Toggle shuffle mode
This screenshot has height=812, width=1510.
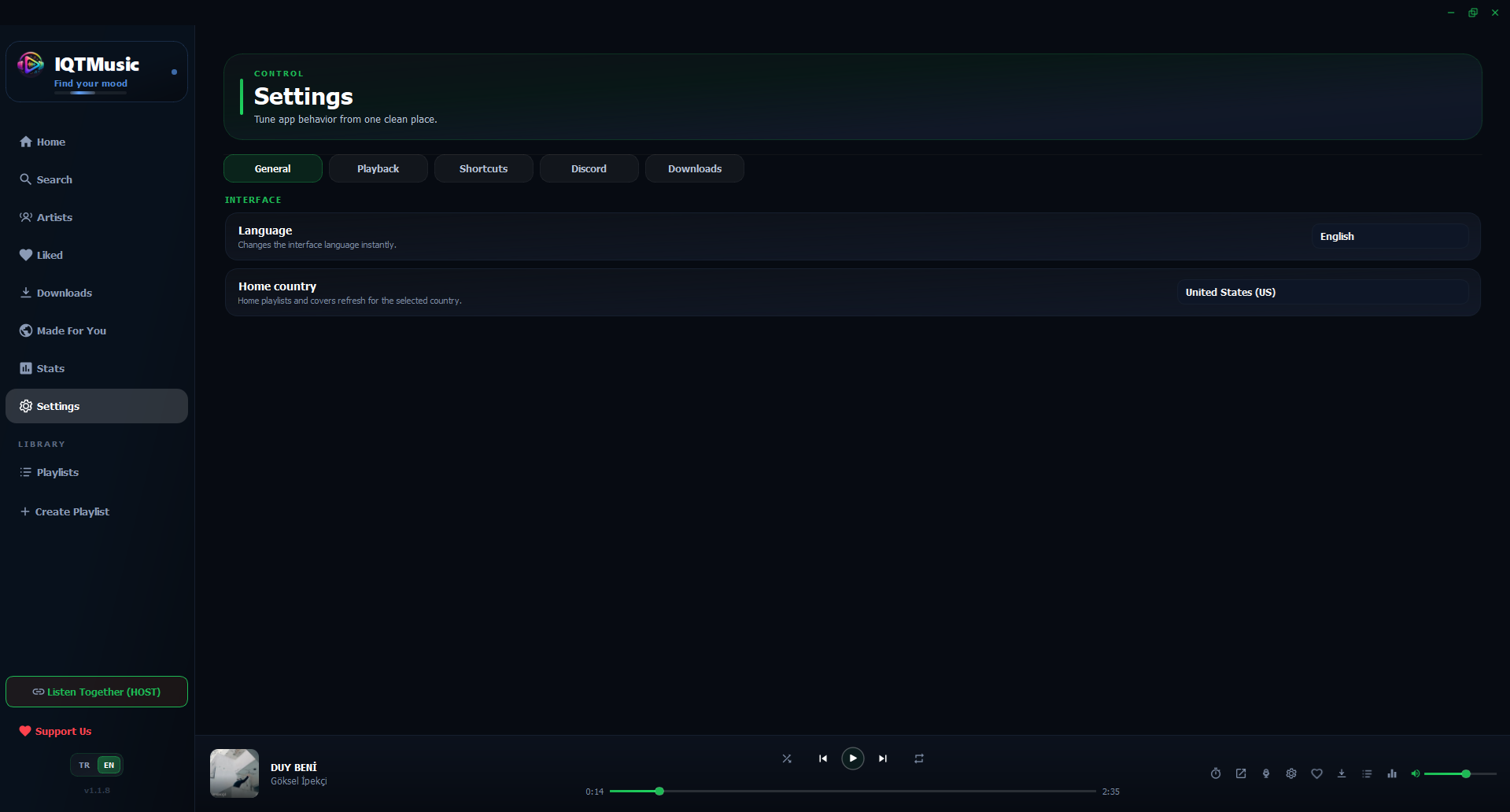pyautogui.click(x=787, y=758)
